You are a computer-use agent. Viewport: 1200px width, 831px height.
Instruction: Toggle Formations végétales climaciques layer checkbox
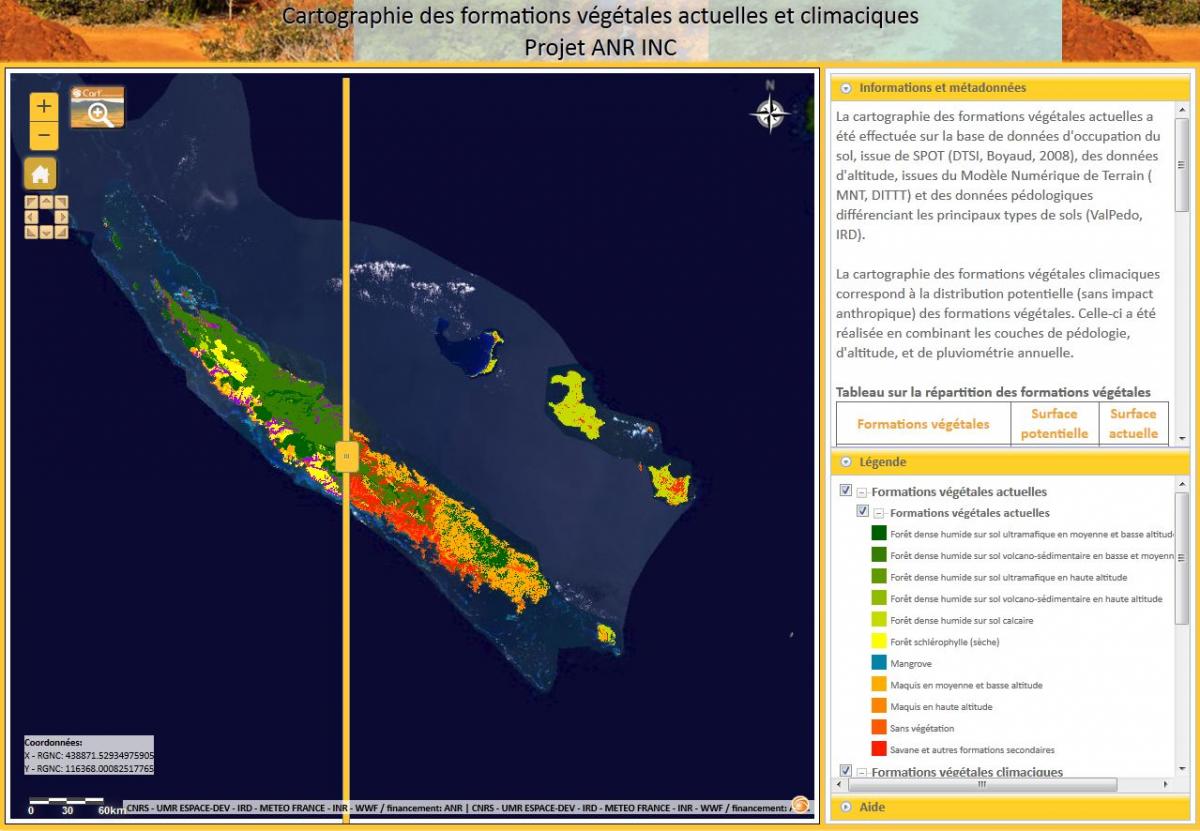click(x=846, y=771)
